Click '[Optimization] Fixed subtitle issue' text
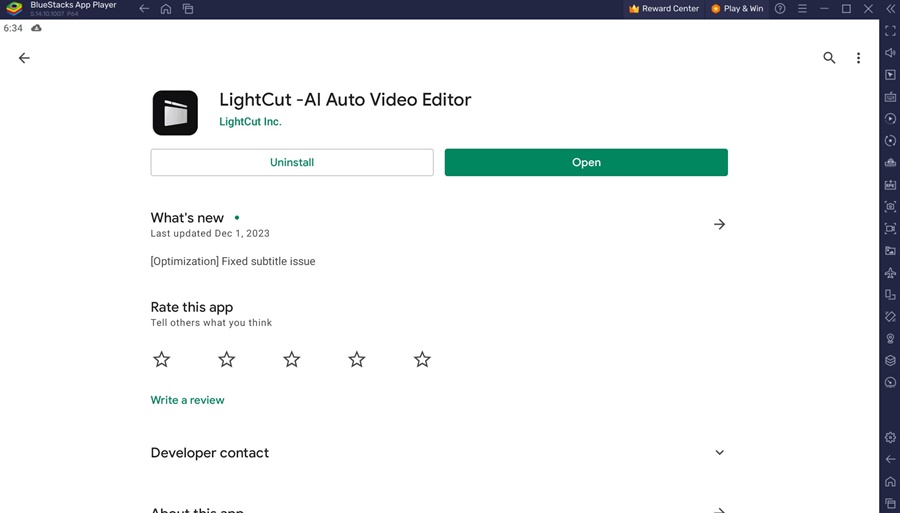900x513 pixels. (233, 261)
